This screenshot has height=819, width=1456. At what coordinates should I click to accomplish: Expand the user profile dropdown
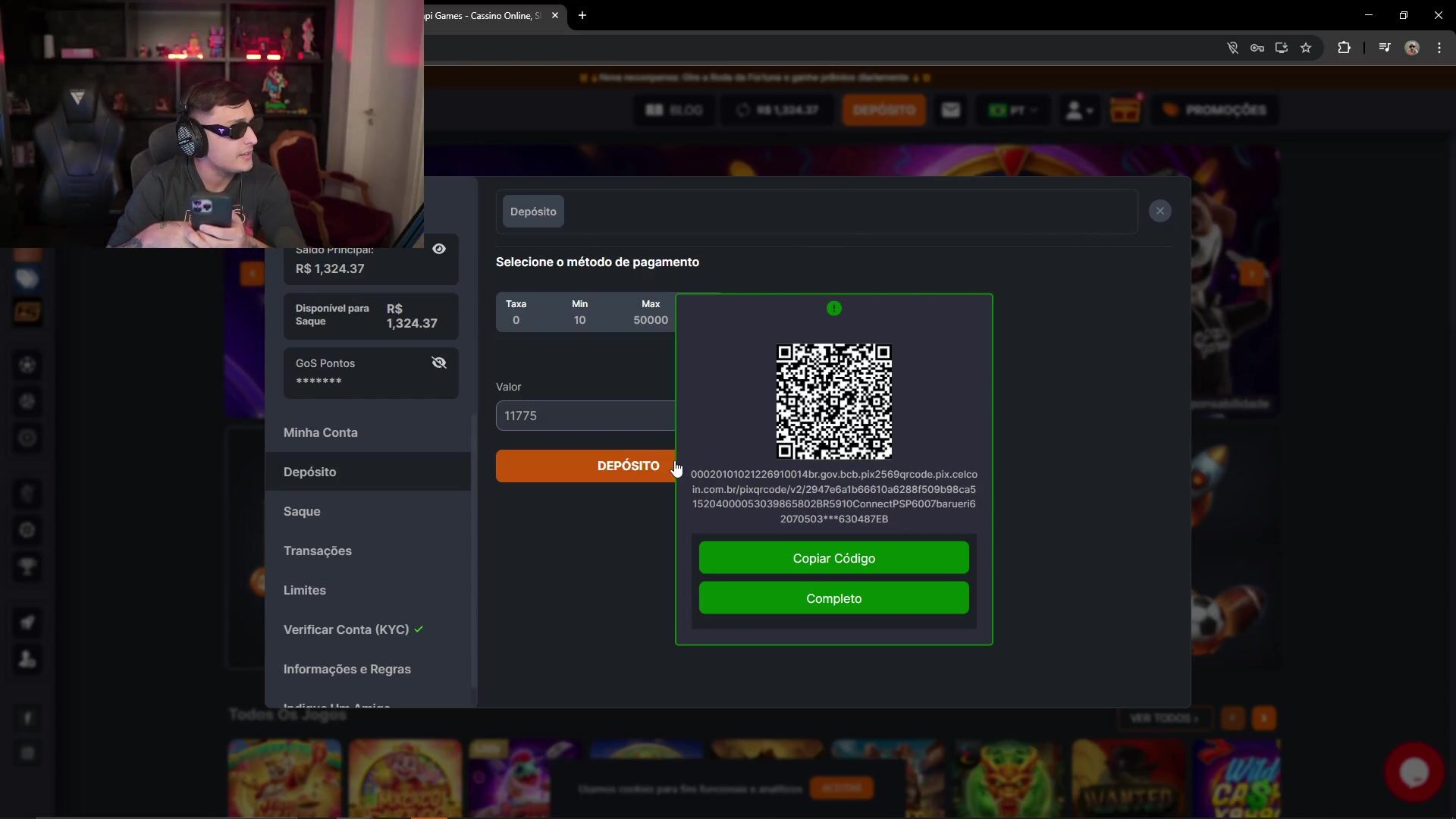1079,110
